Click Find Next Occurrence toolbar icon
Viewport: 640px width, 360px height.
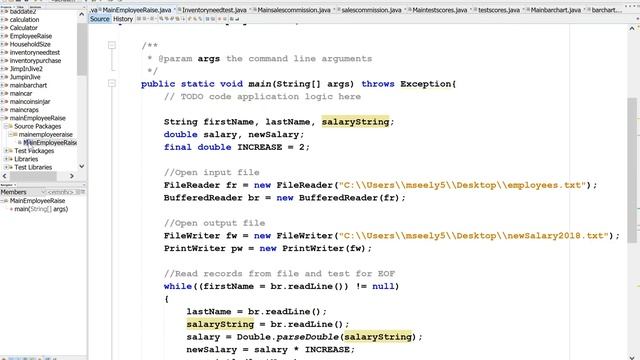tap(172, 19)
